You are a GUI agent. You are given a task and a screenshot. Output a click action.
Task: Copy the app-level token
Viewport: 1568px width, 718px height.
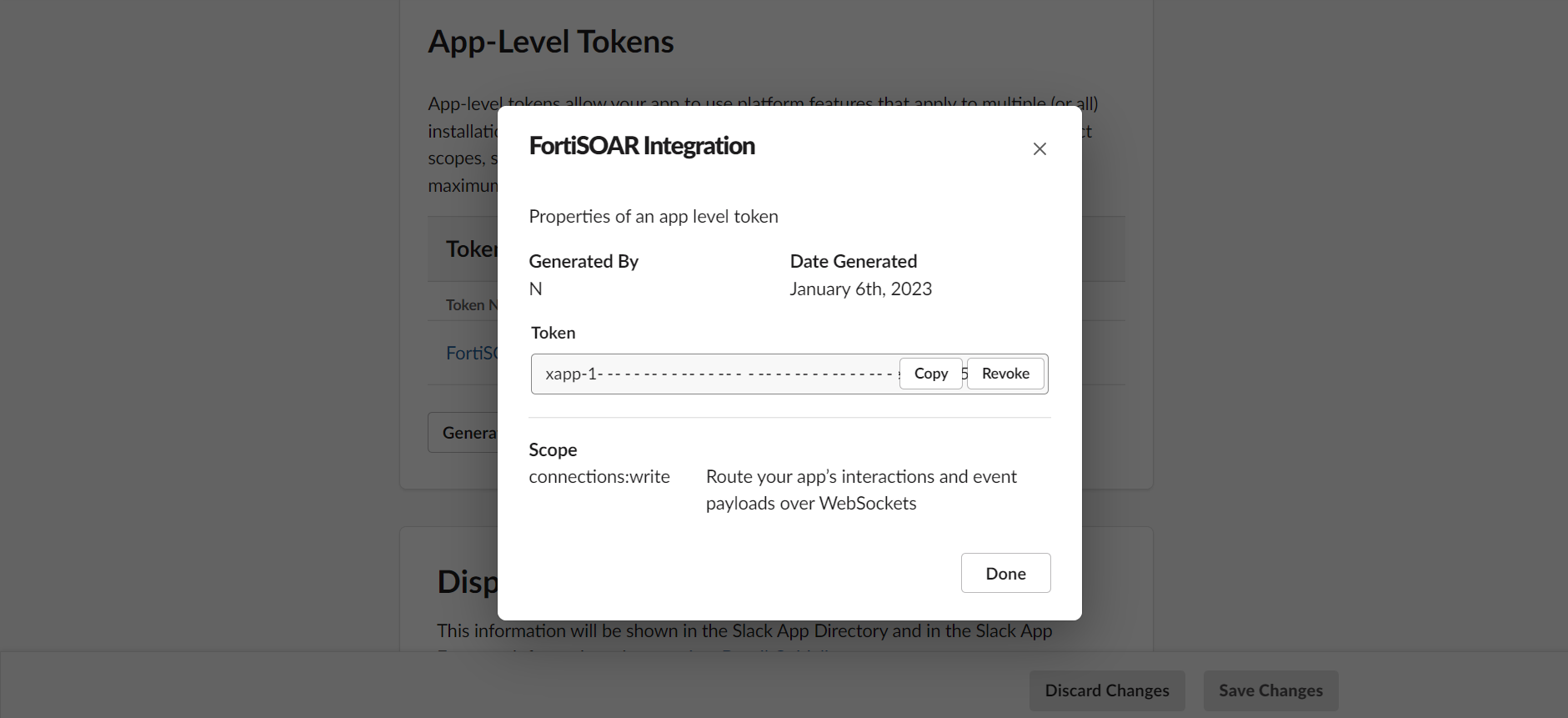point(930,374)
